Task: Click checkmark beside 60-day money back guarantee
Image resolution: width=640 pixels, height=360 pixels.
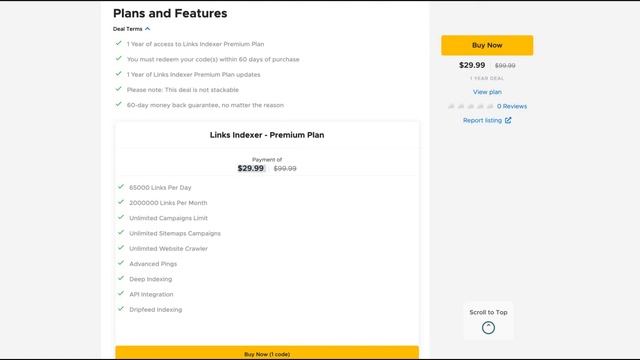Action: click(x=118, y=104)
